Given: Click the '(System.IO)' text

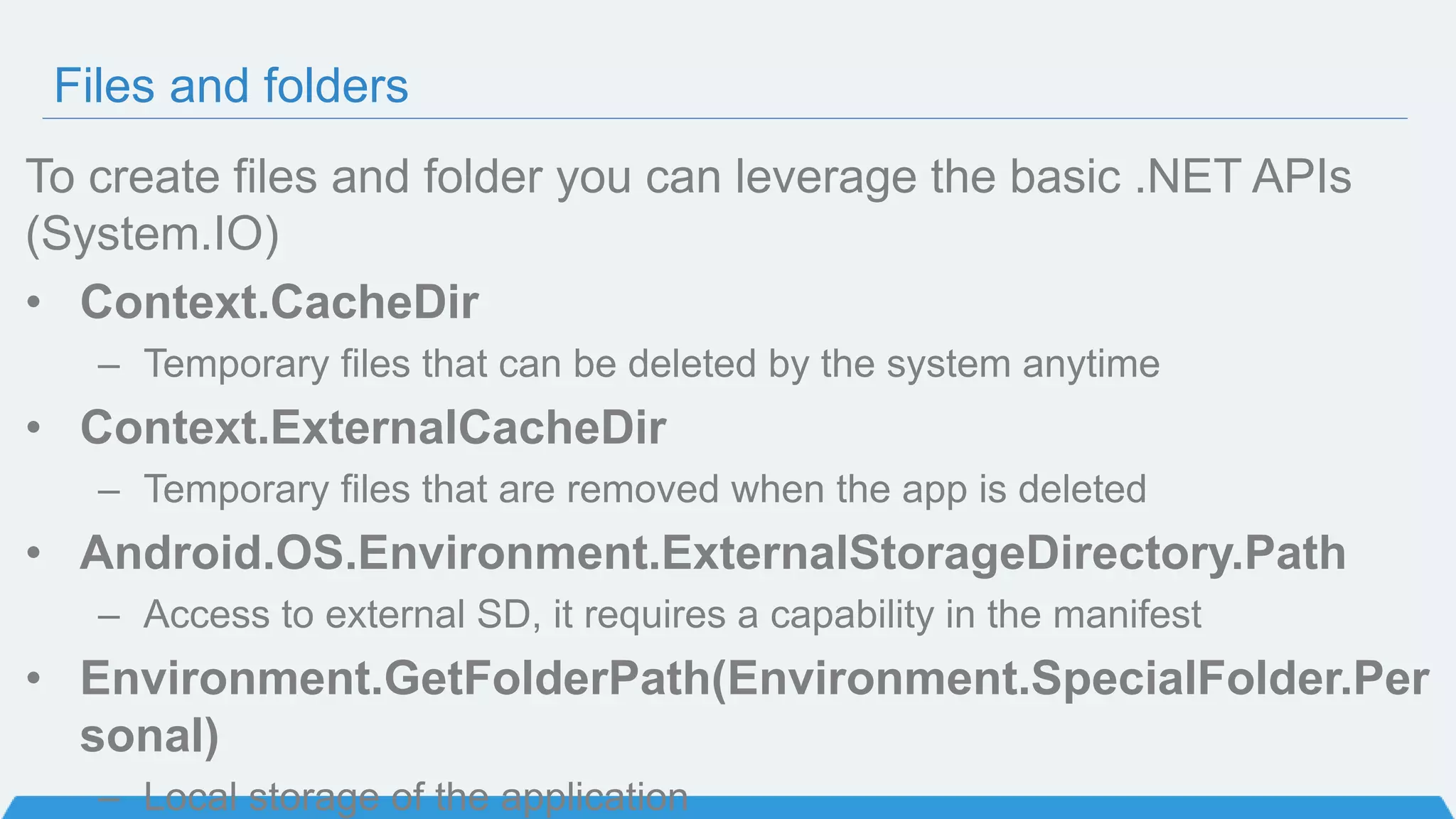Looking at the screenshot, I should (x=153, y=233).
